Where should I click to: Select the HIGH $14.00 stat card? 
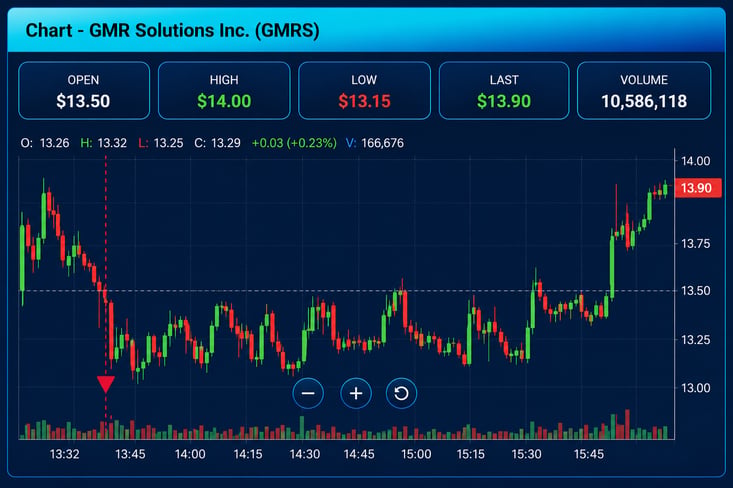point(224,91)
